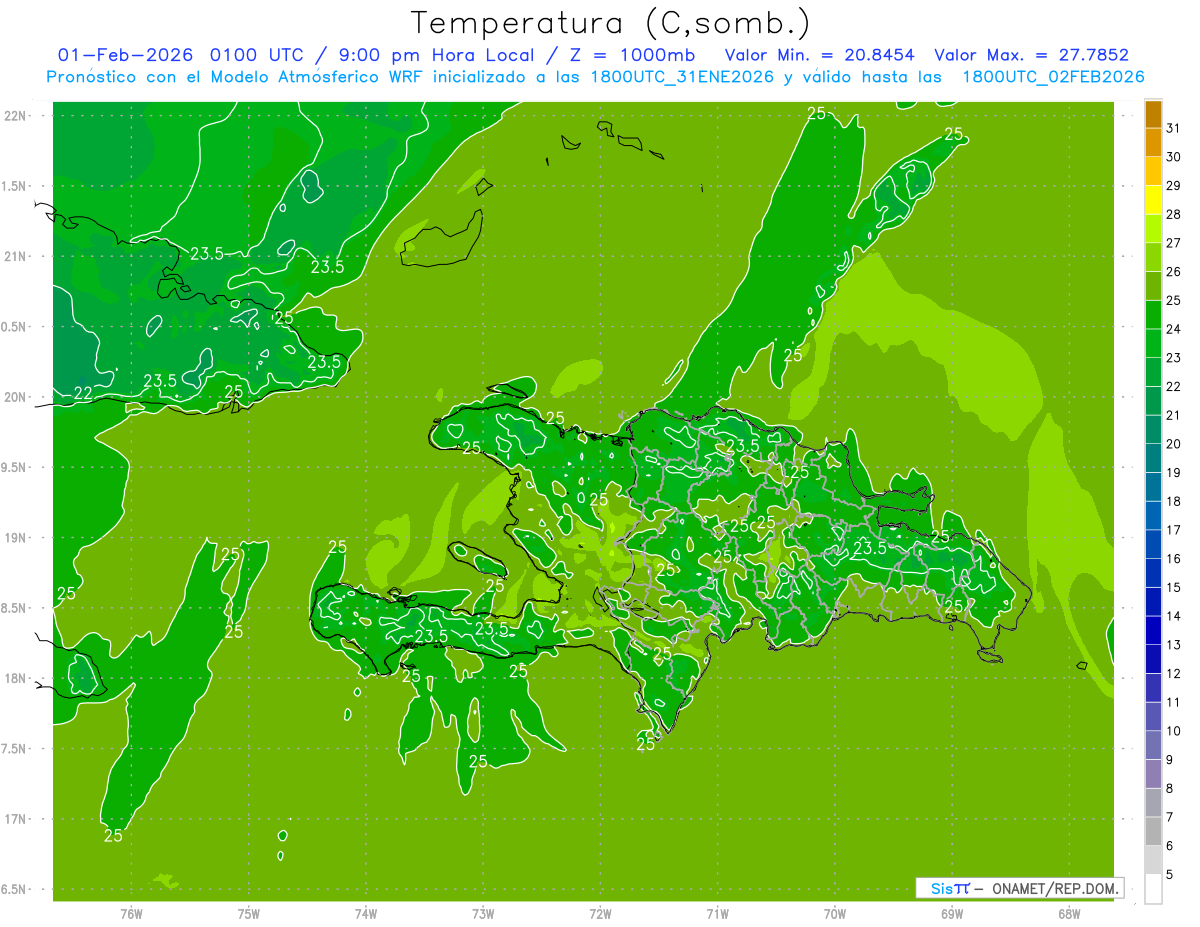Click the "18N" latitude axis label
This screenshot has height=927, width=1200.
coord(15,678)
